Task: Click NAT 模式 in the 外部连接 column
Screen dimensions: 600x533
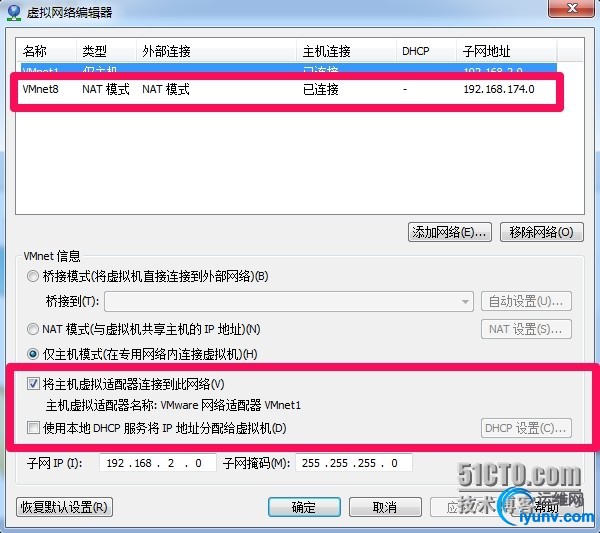Action: pyautogui.click(x=166, y=90)
